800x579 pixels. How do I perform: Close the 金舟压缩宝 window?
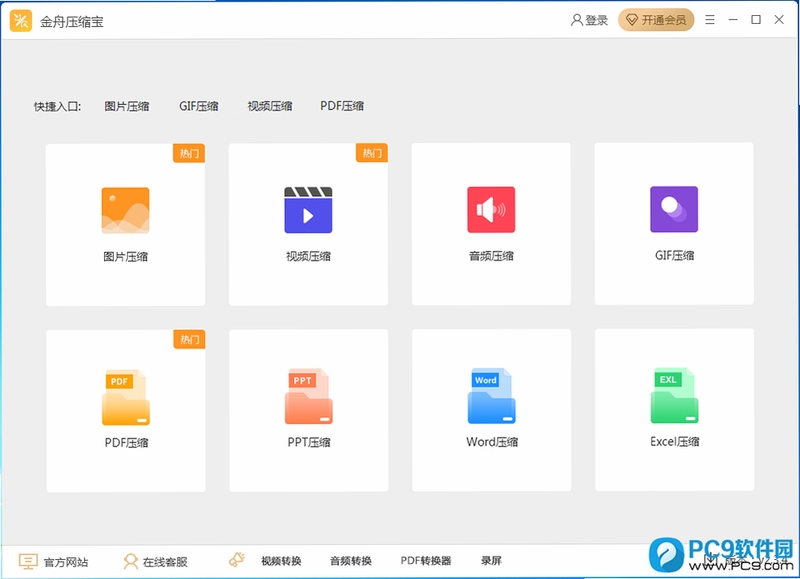tap(779, 19)
